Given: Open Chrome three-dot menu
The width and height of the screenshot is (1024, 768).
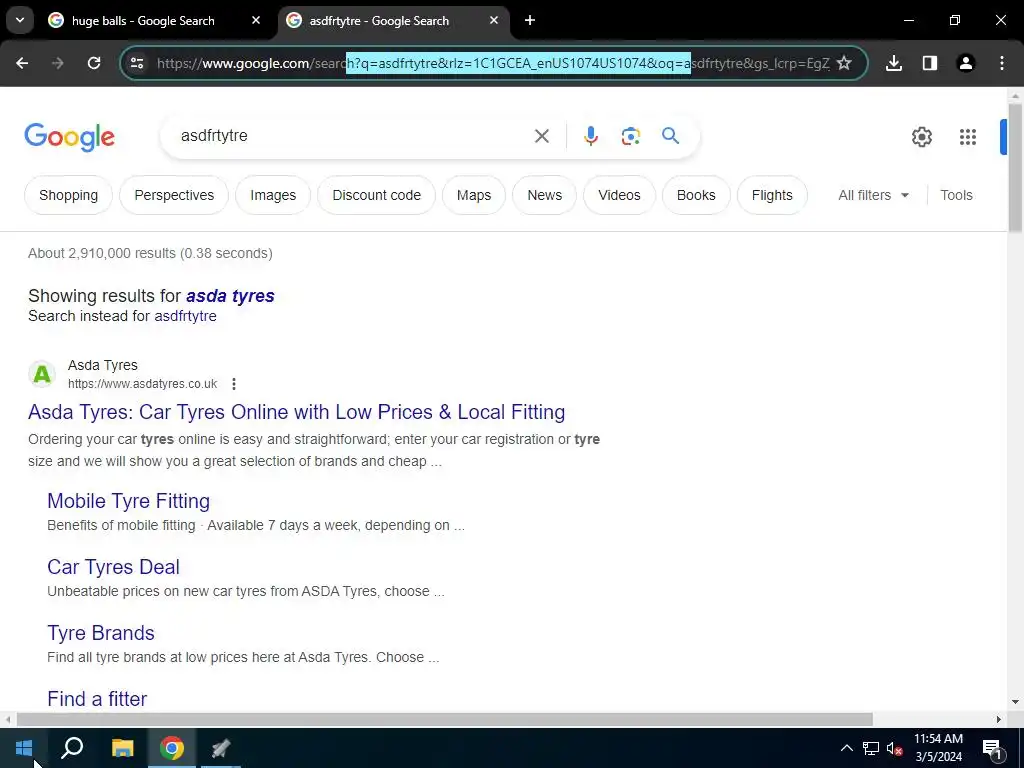Looking at the screenshot, I should click(1002, 63).
